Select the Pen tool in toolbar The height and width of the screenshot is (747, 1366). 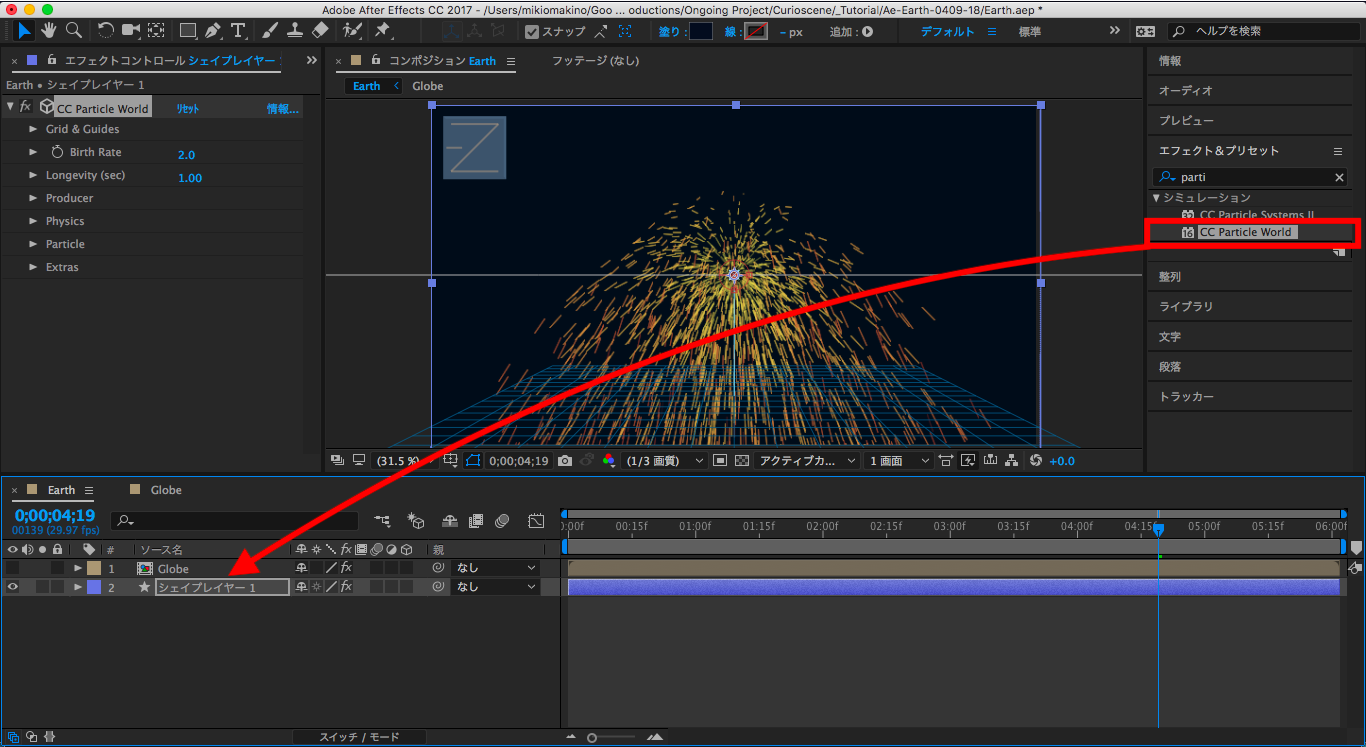click(211, 30)
